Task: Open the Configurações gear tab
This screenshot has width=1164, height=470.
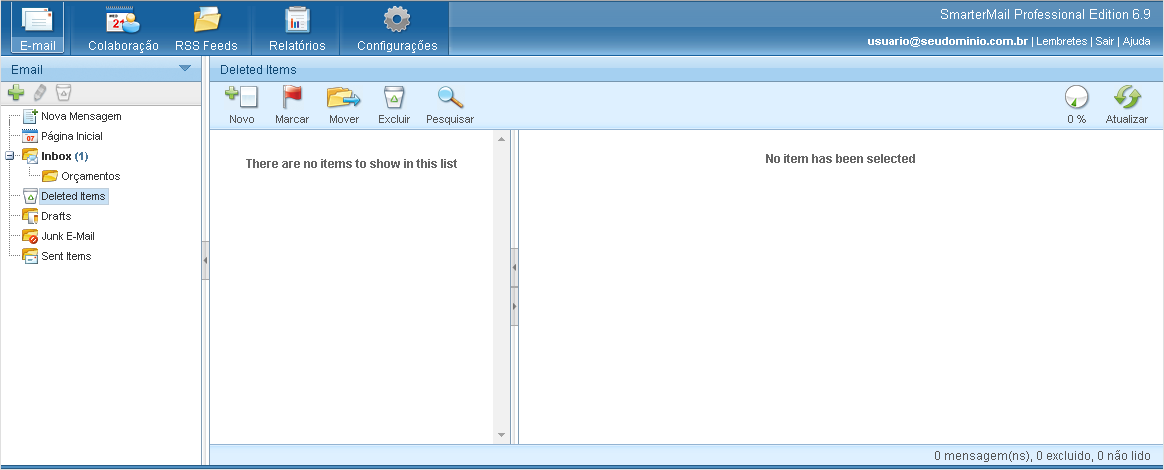Action: click(x=397, y=28)
